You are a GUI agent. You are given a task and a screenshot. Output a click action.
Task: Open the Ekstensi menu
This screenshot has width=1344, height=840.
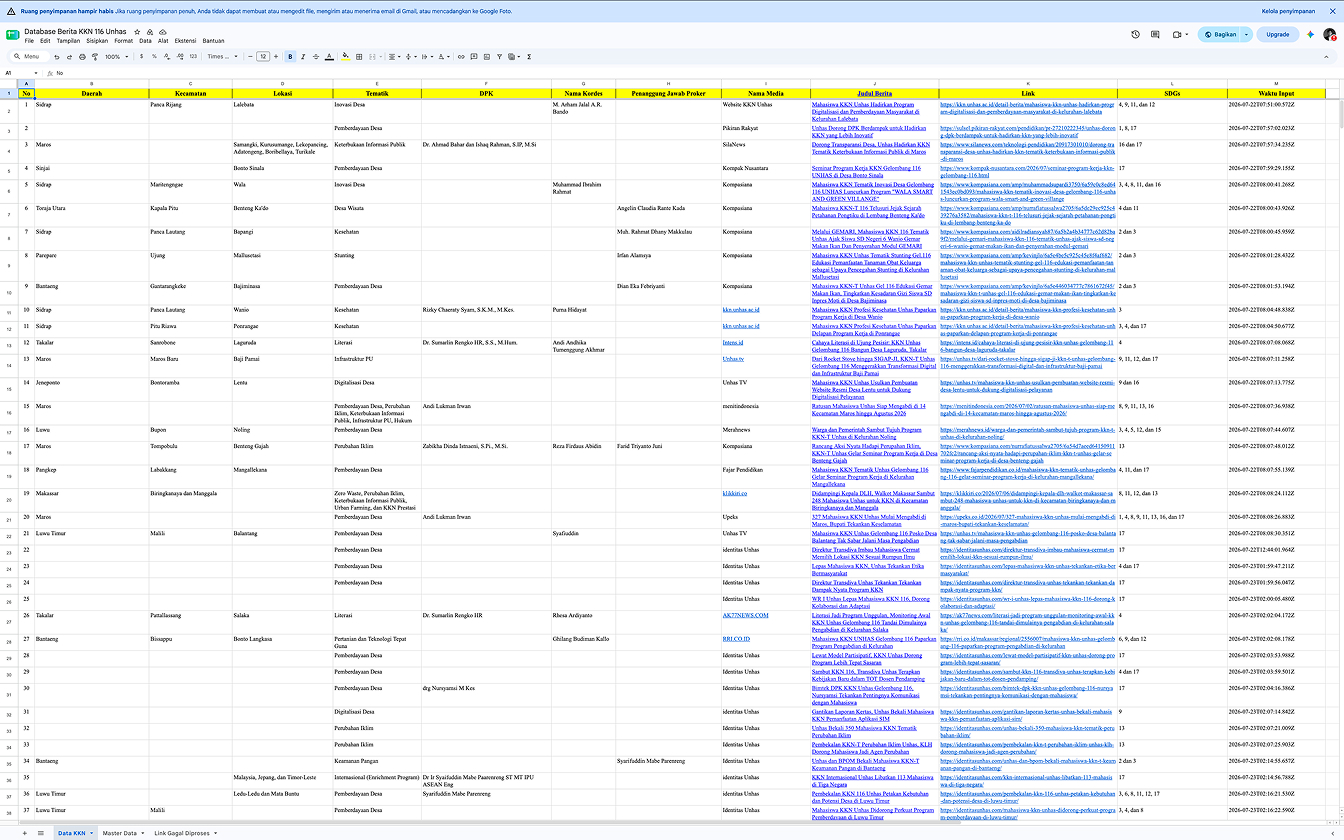coord(185,41)
